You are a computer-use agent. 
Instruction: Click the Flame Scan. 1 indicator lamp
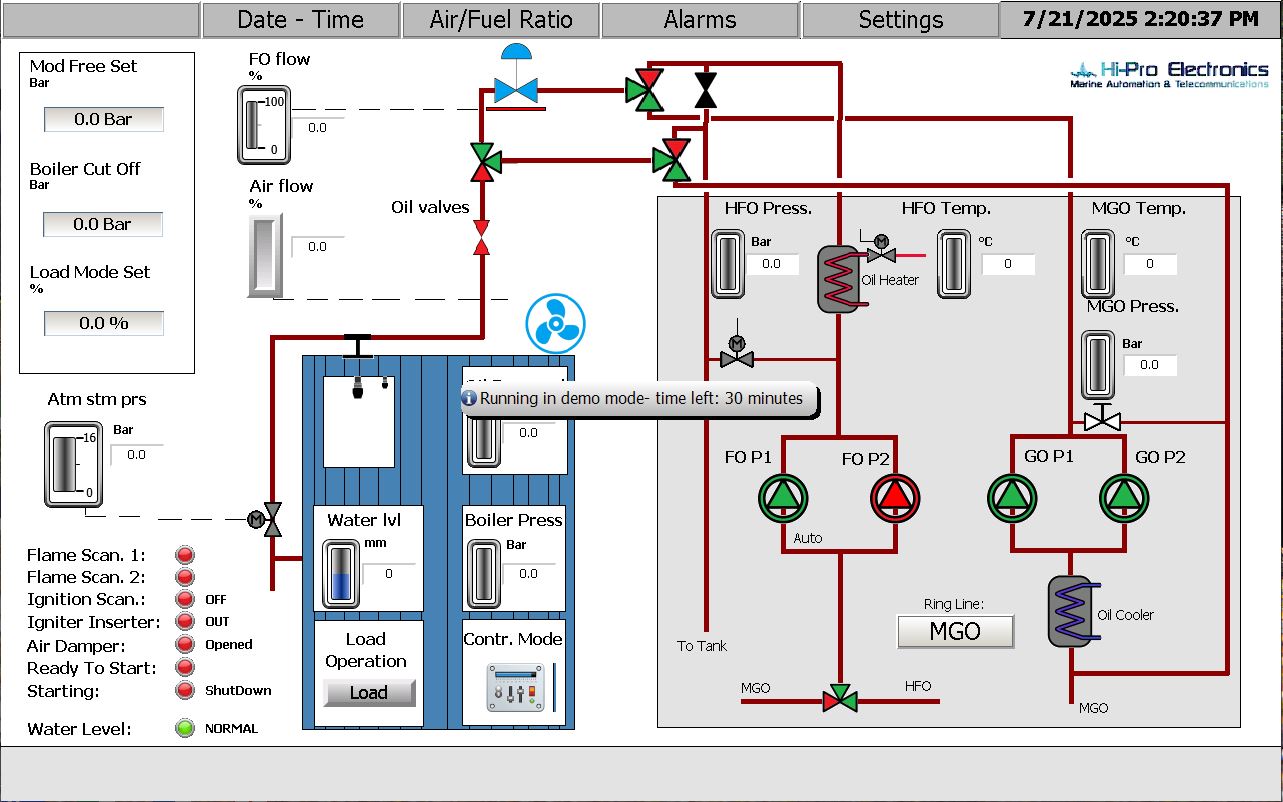pyautogui.click(x=185, y=555)
